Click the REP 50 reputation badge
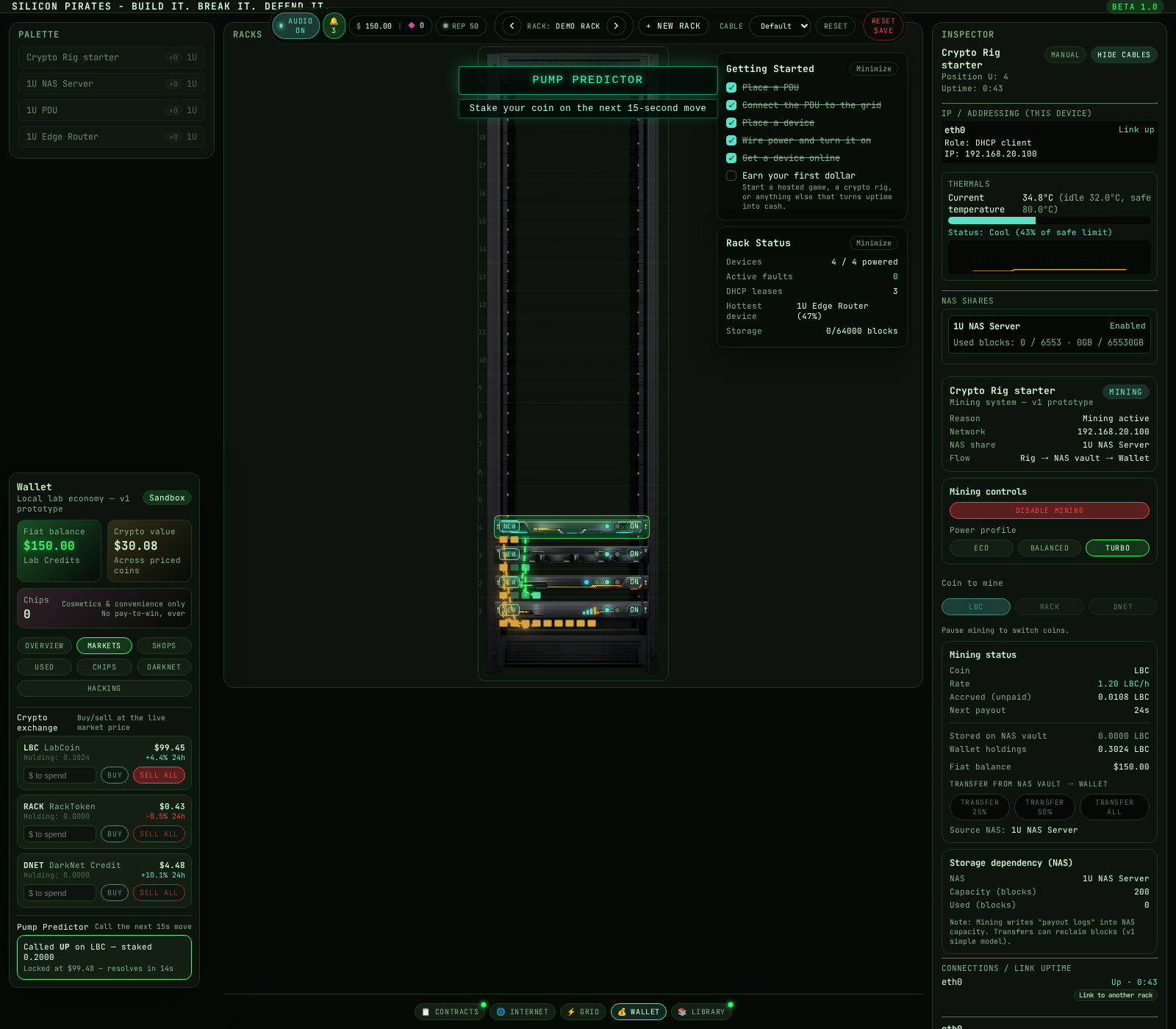Viewport: 1176px width, 1029px height. click(x=462, y=26)
